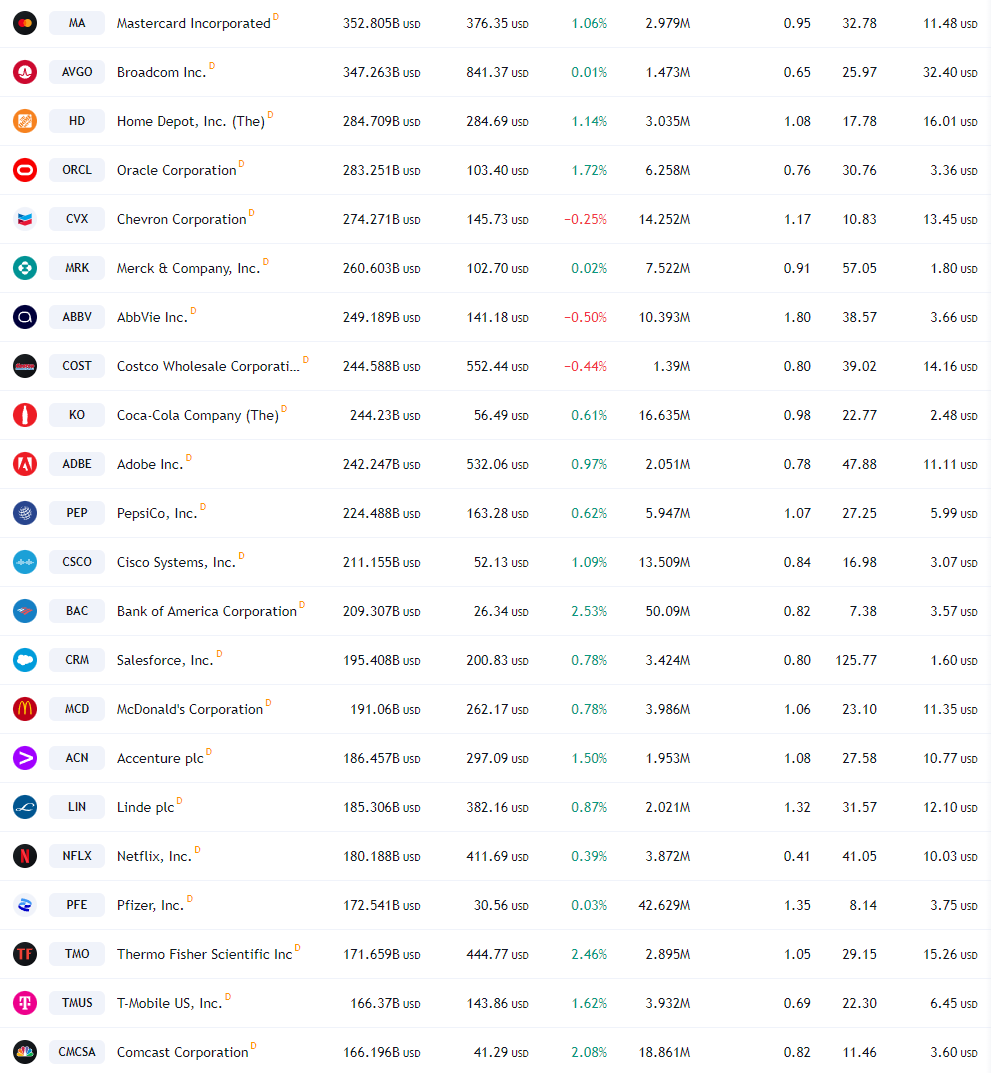Open Linde plc company link
Screen dimensions: 991x1073
tap(145, 807)
